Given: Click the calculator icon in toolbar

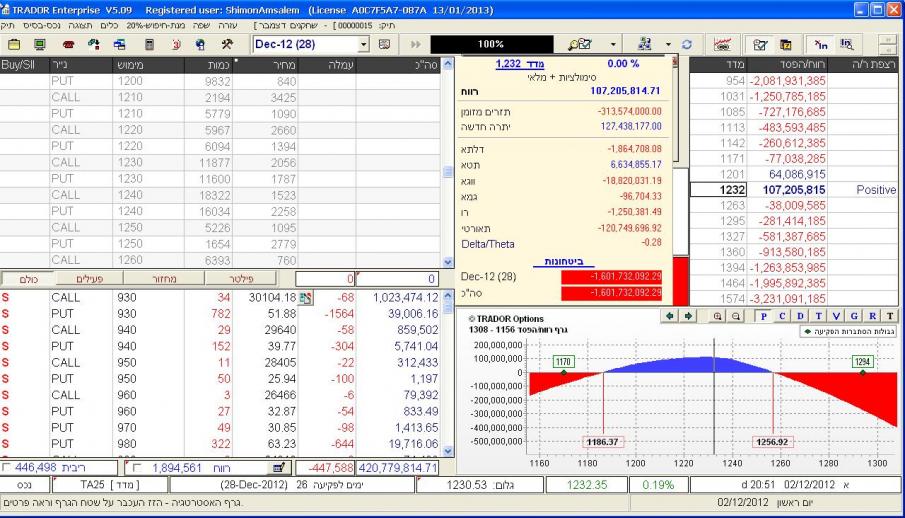Looking at the screenshot, I should coord(149,45).
